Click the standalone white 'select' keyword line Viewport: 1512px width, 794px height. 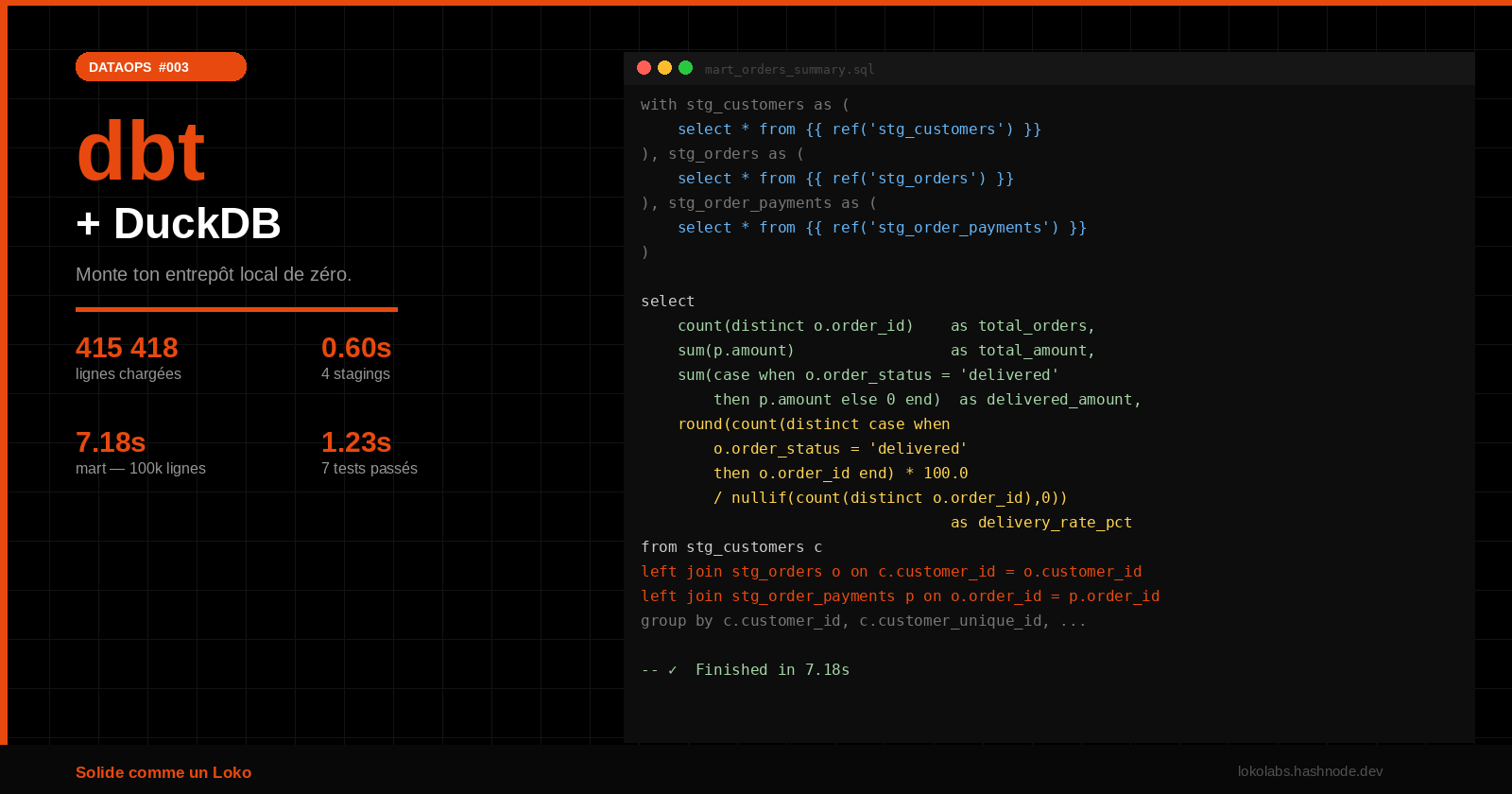[x=667, y=302]
